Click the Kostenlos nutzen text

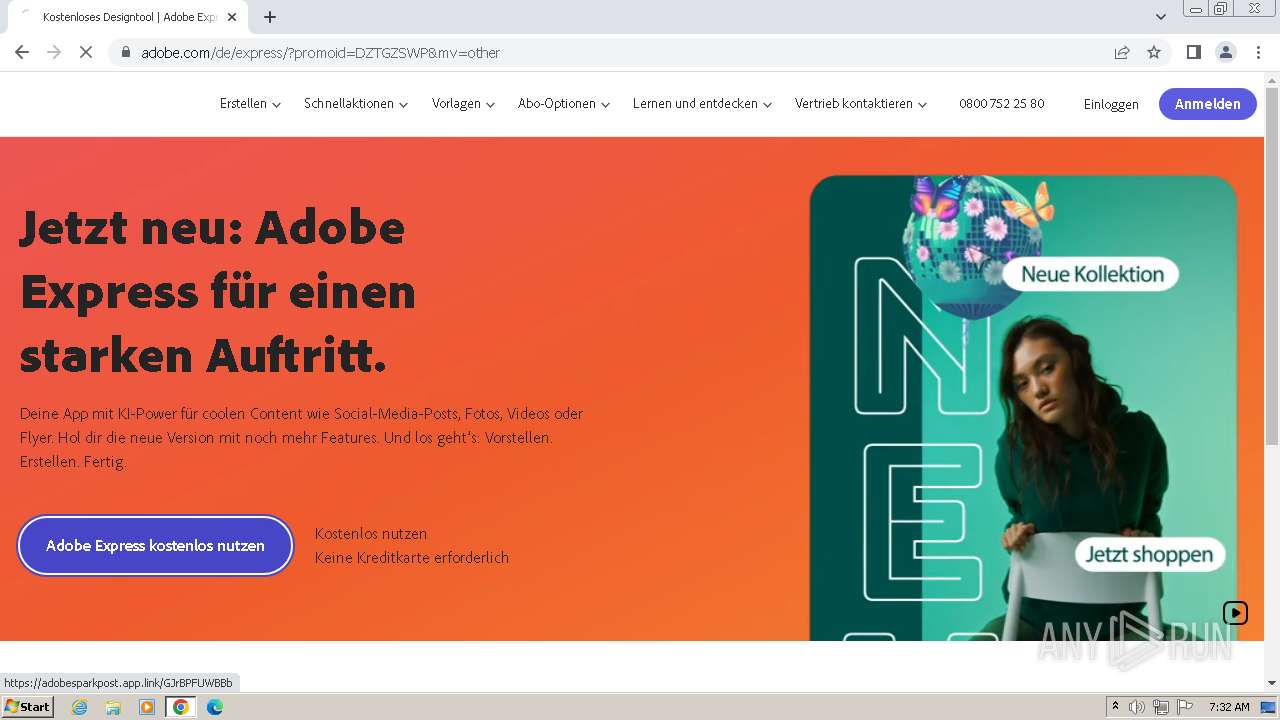[371, 534]
